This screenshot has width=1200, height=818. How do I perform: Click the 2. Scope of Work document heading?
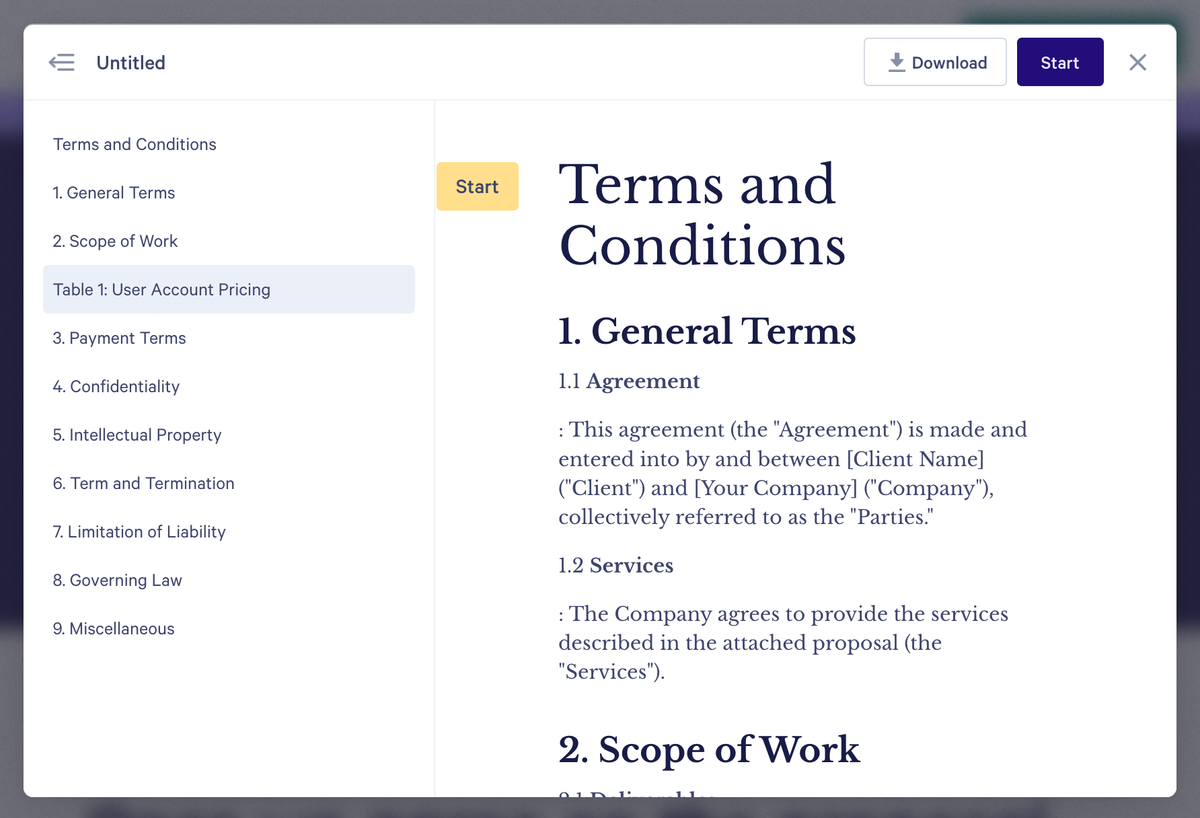[709, 749]
